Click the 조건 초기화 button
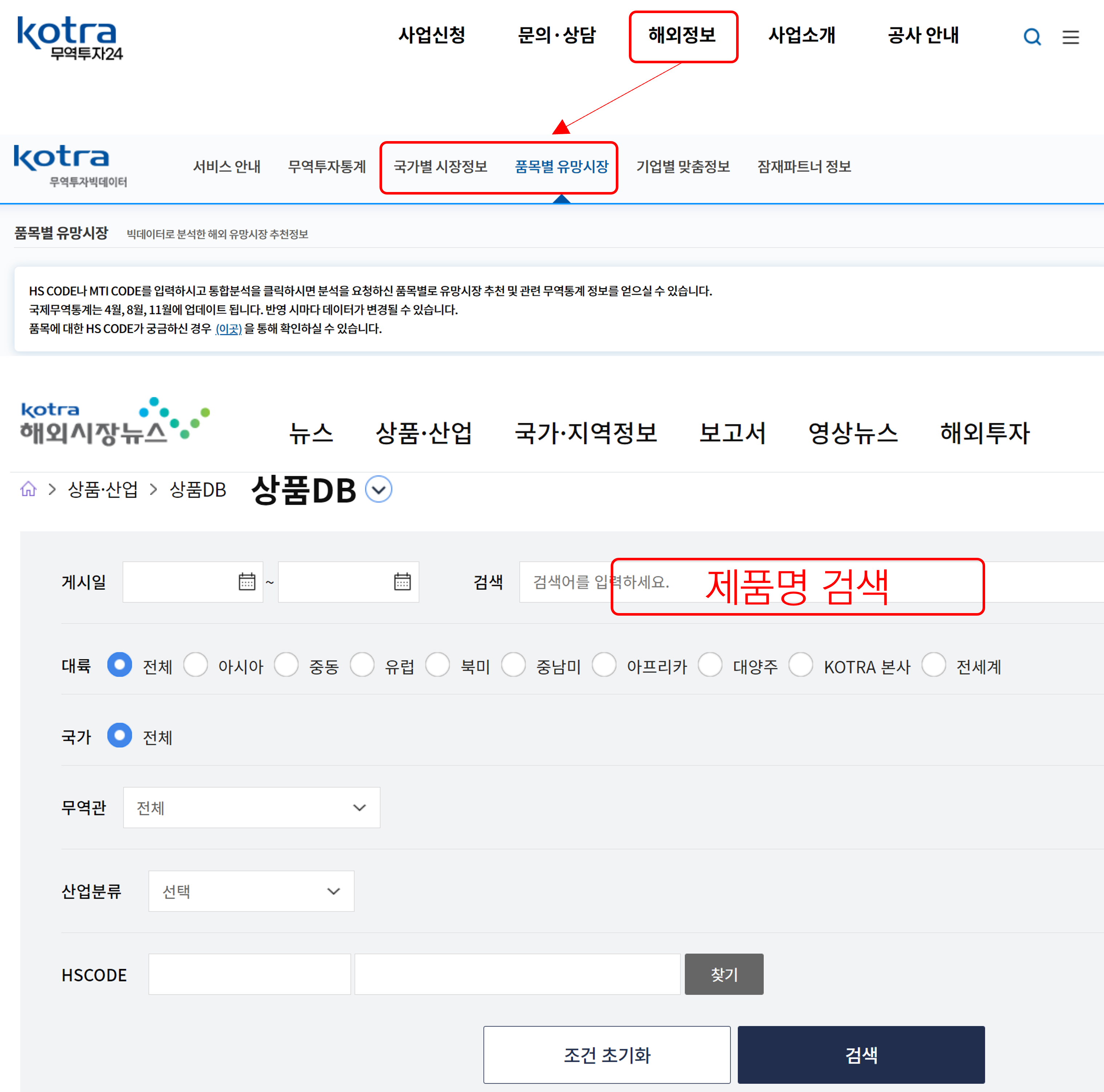 pyautogui.click(x=606, y=1054)
